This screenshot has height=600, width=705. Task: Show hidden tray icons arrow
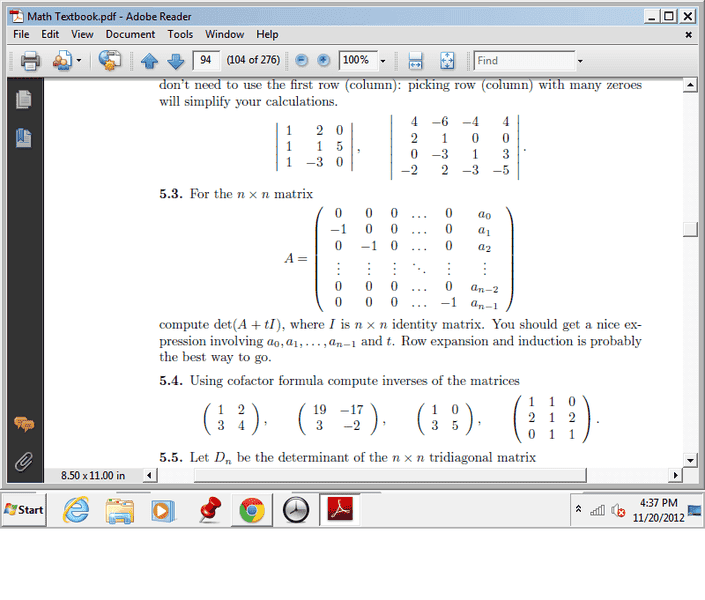(578, 509)
